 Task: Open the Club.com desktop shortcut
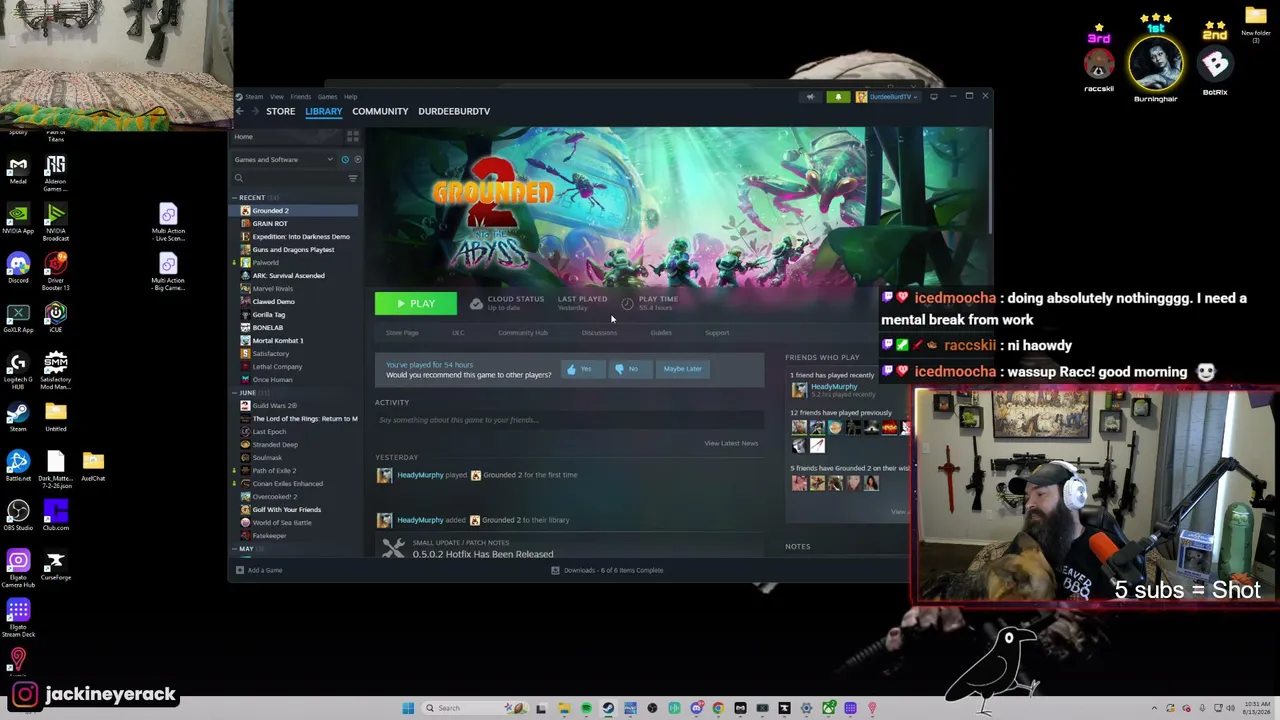click(55, 515)
